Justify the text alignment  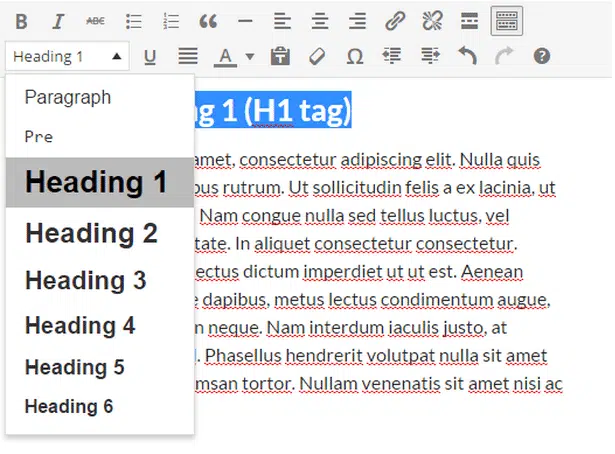(188, 56)
